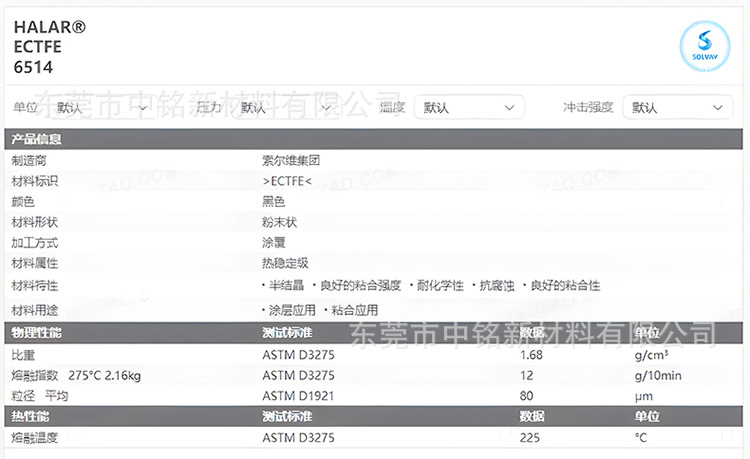This screenshot has height=459, width=750.
Task: Select the melt index value 12
Action: click(x=527, y=376)
